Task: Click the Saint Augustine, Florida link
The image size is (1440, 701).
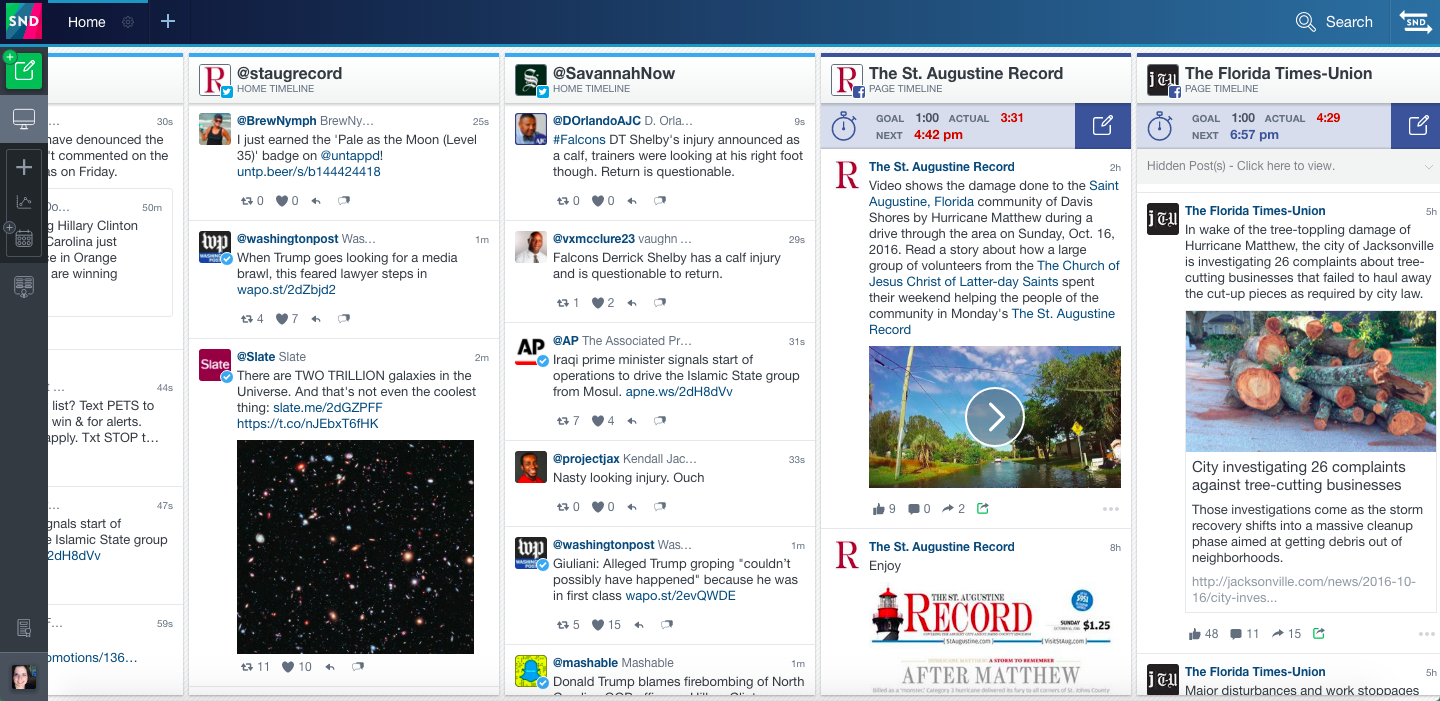Action: 994,193
